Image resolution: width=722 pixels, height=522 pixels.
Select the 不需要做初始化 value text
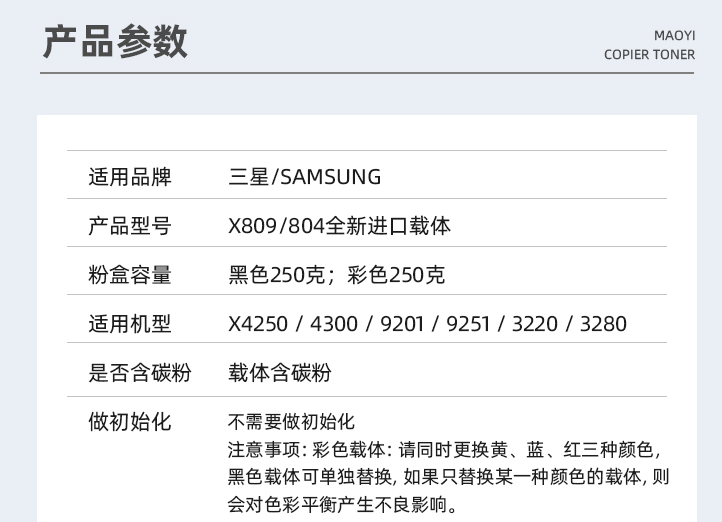click(x=291, y=422)
